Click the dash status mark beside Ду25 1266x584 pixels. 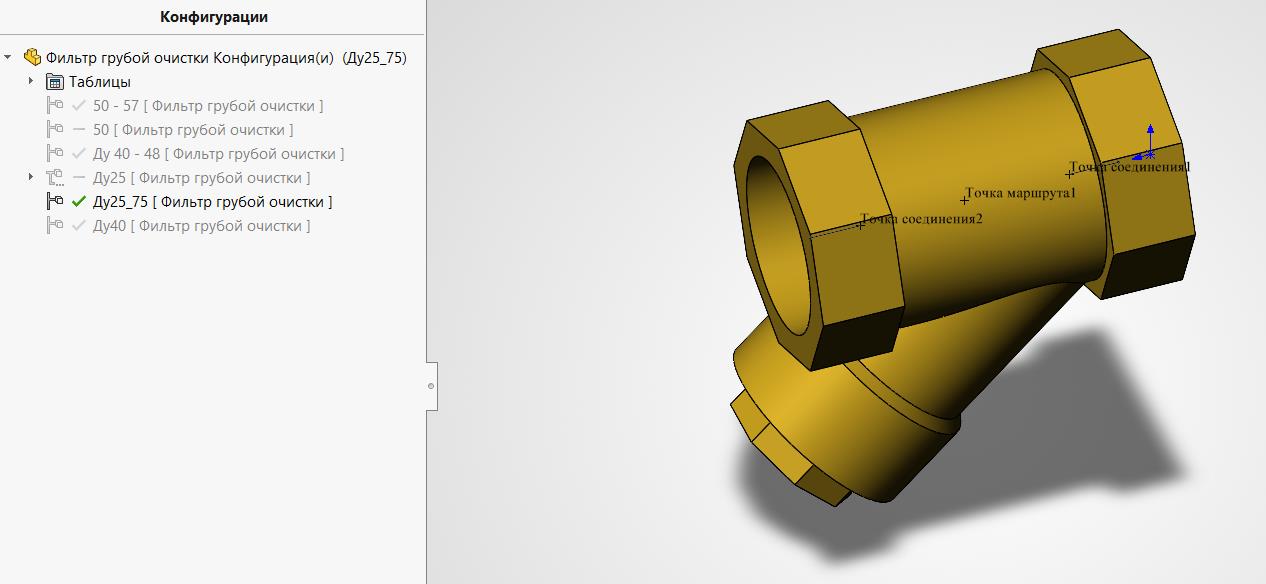pos(79,177)
